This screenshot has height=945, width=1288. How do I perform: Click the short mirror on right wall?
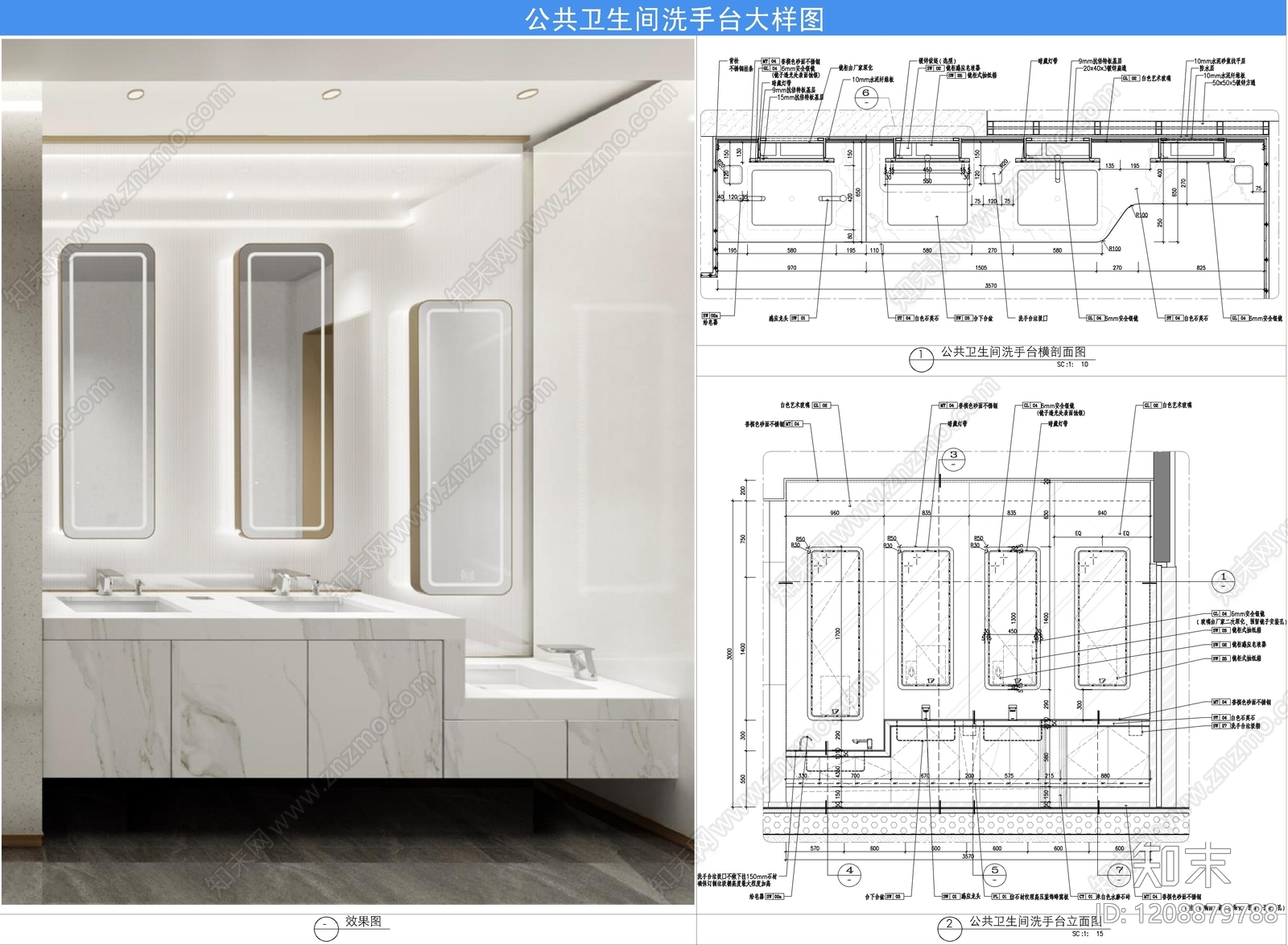click(460, 447)
